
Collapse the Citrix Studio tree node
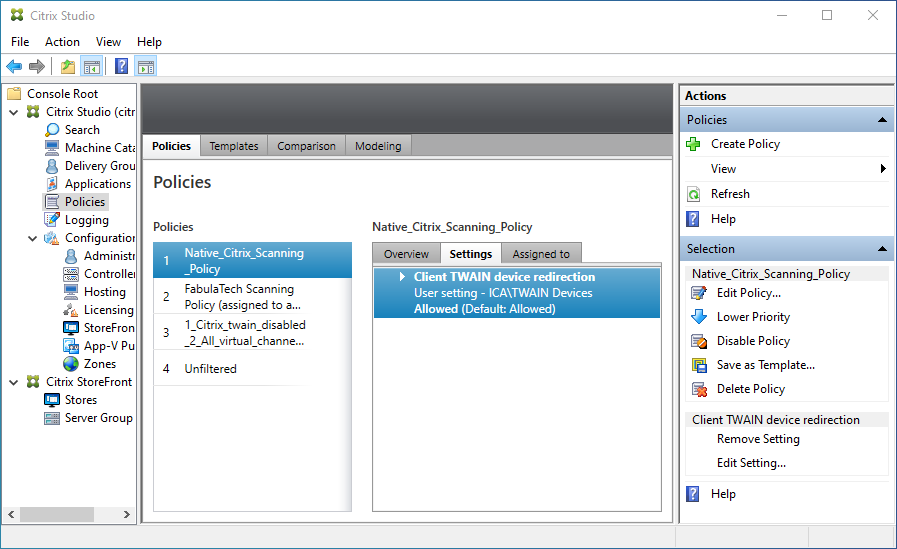pyautogui.click(x=14, y=112)
